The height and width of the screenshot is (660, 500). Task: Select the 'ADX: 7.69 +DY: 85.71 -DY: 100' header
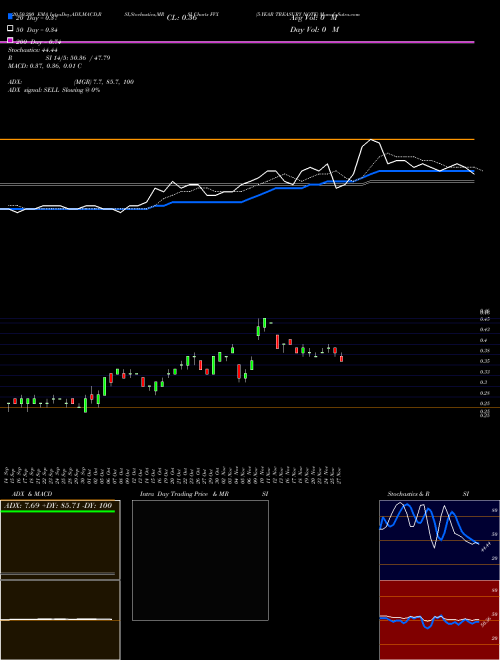coord(57,505)
